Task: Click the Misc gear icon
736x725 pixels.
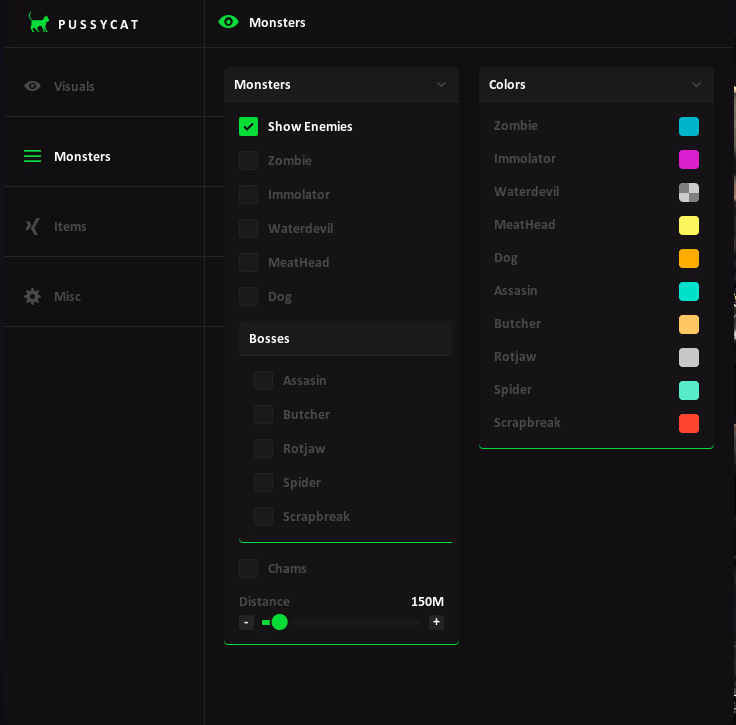Action: 32,297
